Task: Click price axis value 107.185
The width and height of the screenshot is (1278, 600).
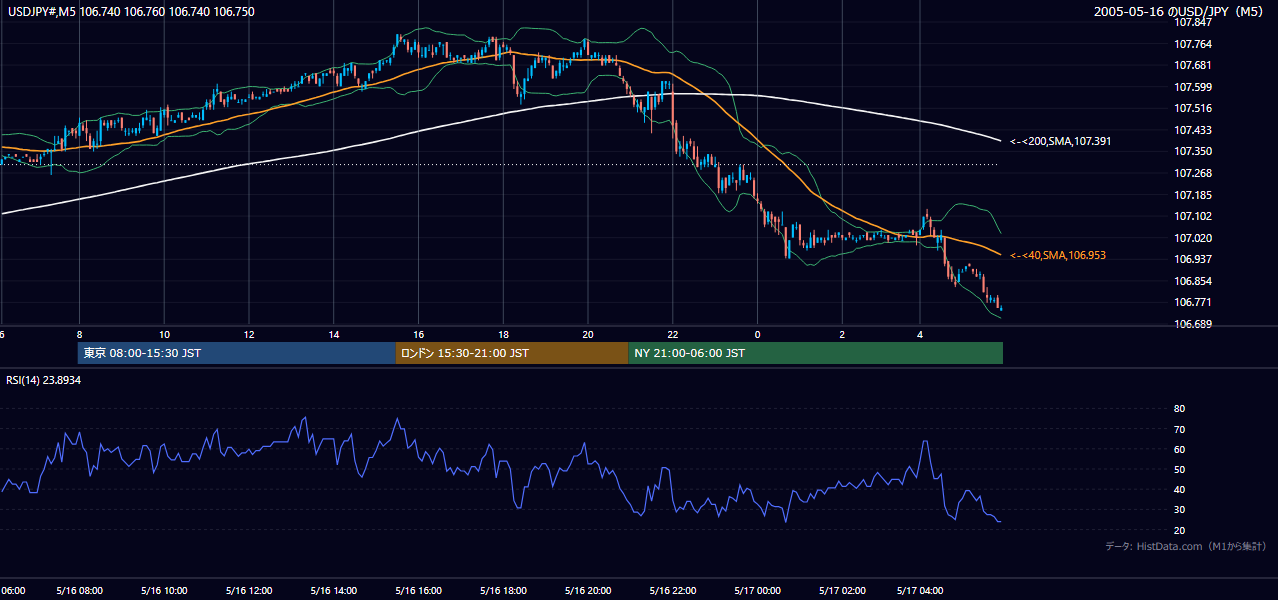Action: (x=1193, y=195)
